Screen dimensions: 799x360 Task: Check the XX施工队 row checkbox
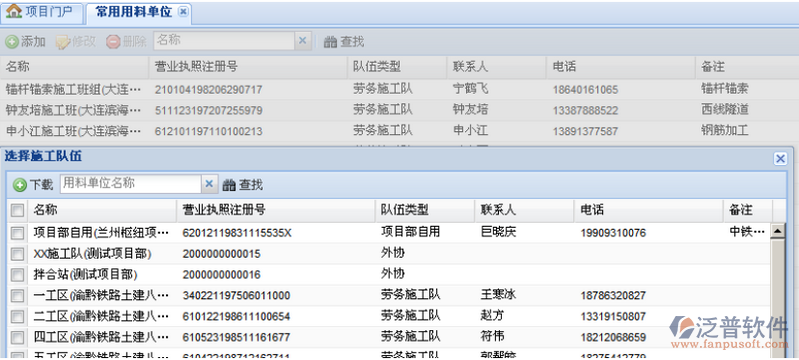17,254
